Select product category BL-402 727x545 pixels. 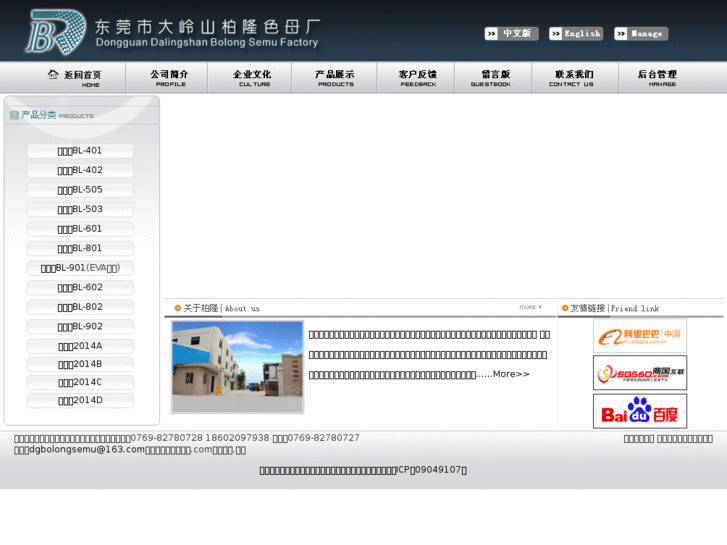80,170
